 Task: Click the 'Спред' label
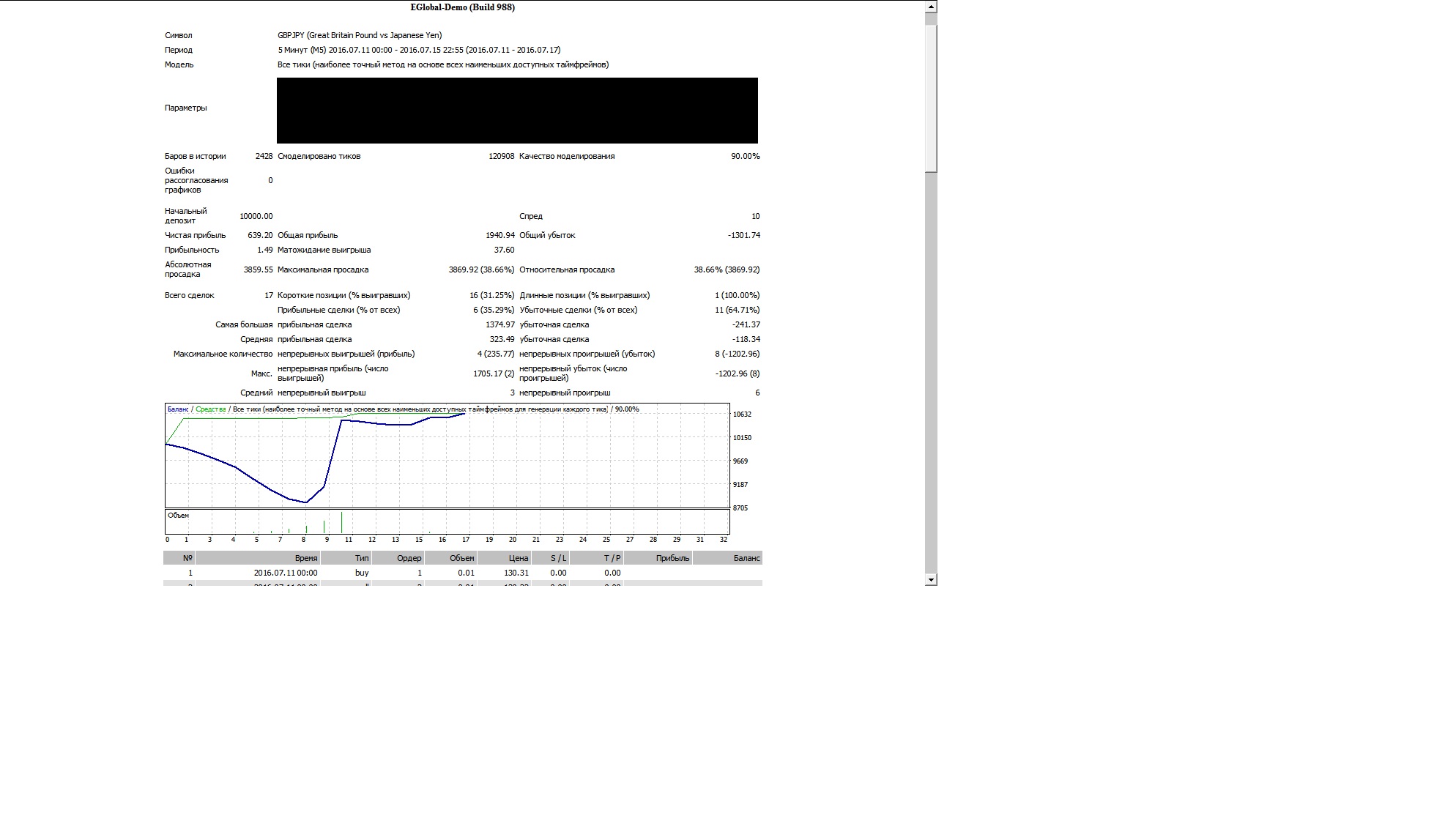pos(531,216)
